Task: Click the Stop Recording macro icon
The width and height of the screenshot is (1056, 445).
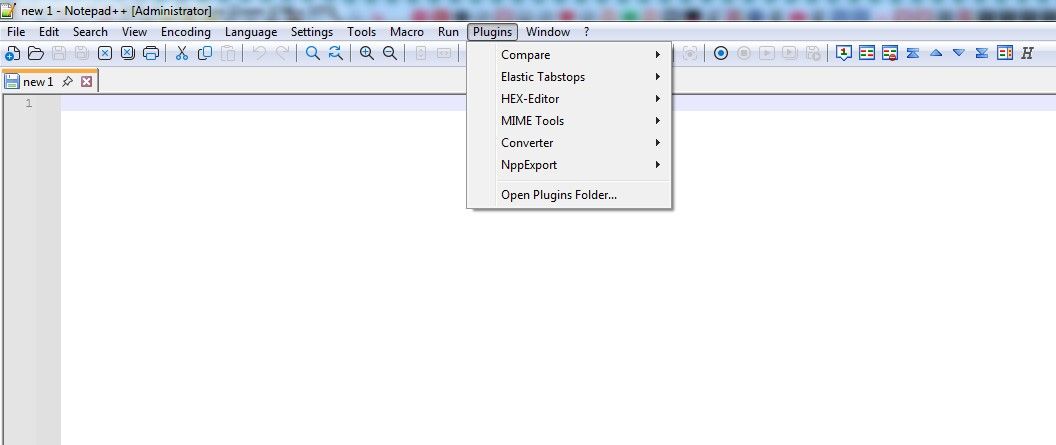Action: 744,54
